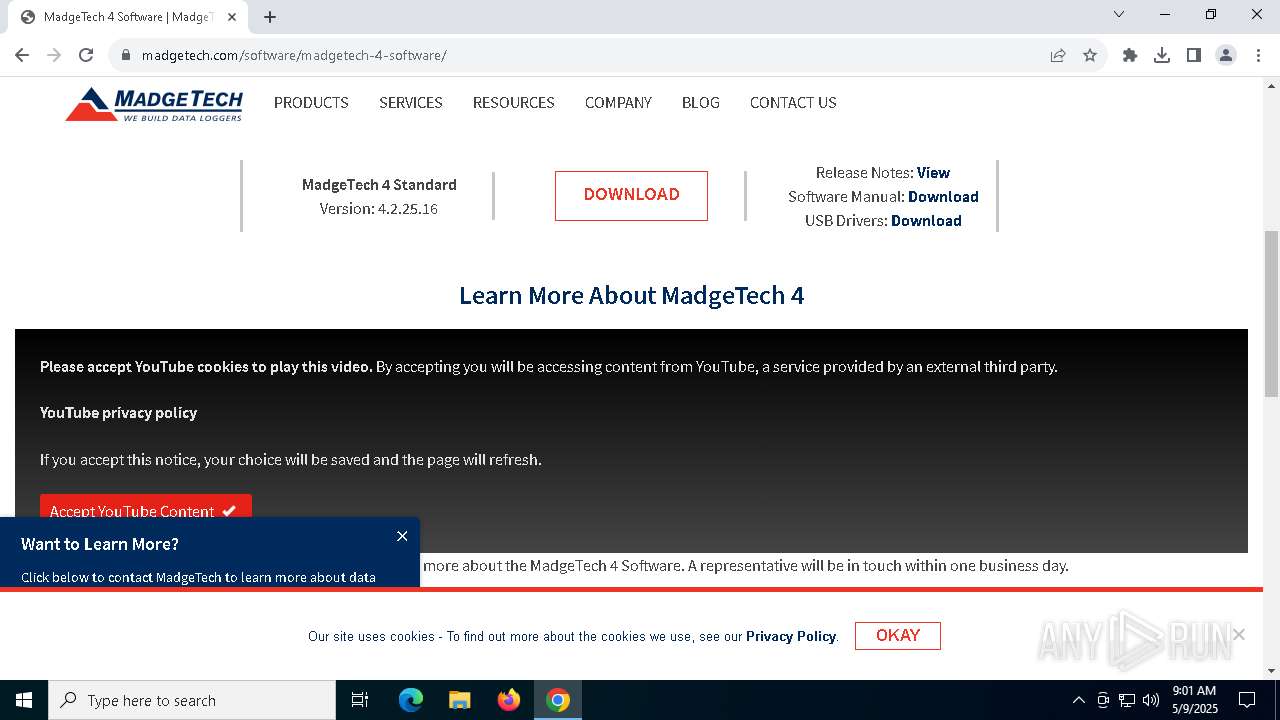
Task: Click the Version: 4.2.25.16 text
Action: 379,208
